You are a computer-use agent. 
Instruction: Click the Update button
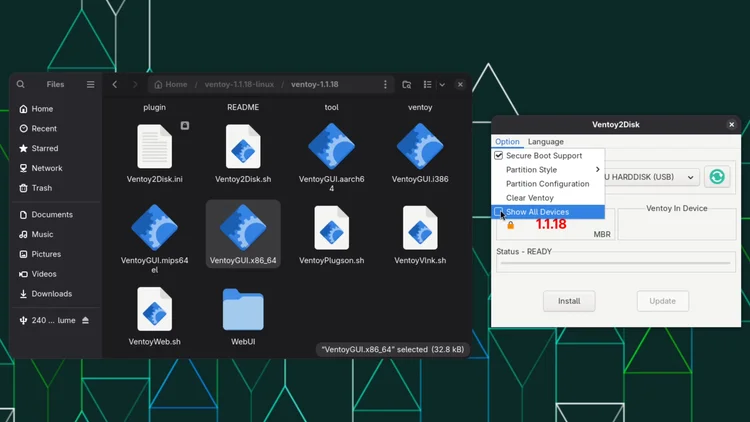[x=662, y=301]
